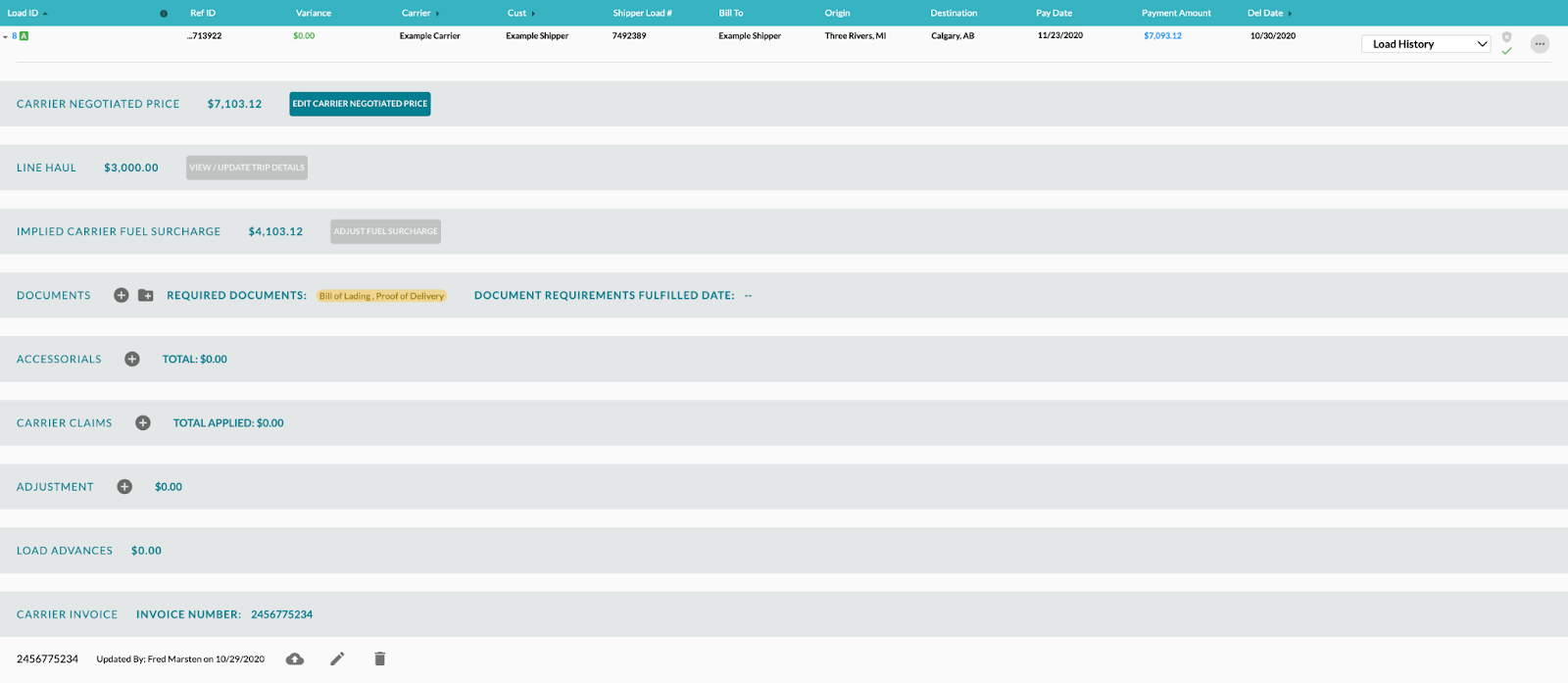The width and height of the screenshot is (1568, 683).
Task: Click the View / Update Trip Details button
Action: click(x=247, y=168)
